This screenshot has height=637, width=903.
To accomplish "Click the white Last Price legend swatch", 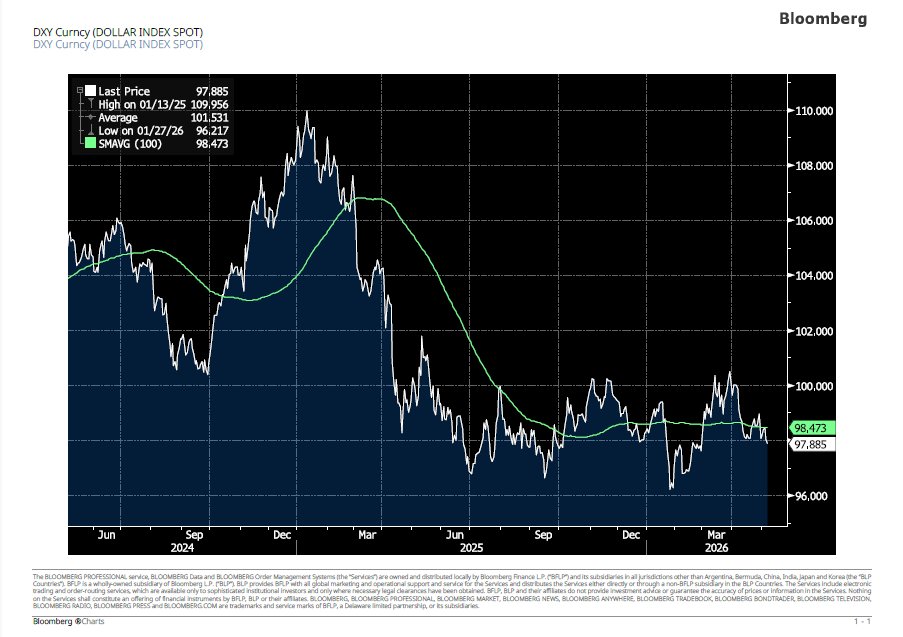I will pyautogui.click(x=90, y=90).
